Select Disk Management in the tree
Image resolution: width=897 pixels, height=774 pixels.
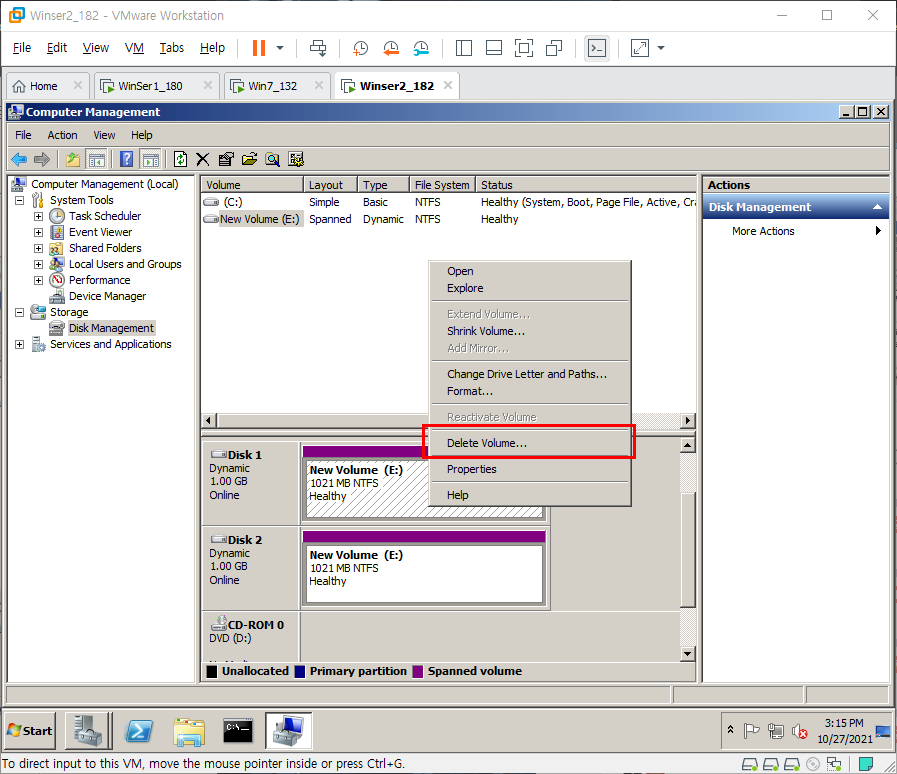(x=112, y=328)
